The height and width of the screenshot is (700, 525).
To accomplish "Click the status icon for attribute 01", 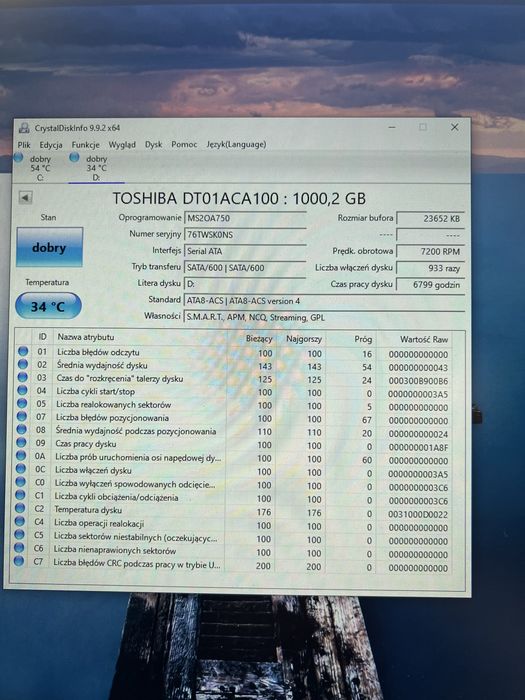I will pos(23,351).
